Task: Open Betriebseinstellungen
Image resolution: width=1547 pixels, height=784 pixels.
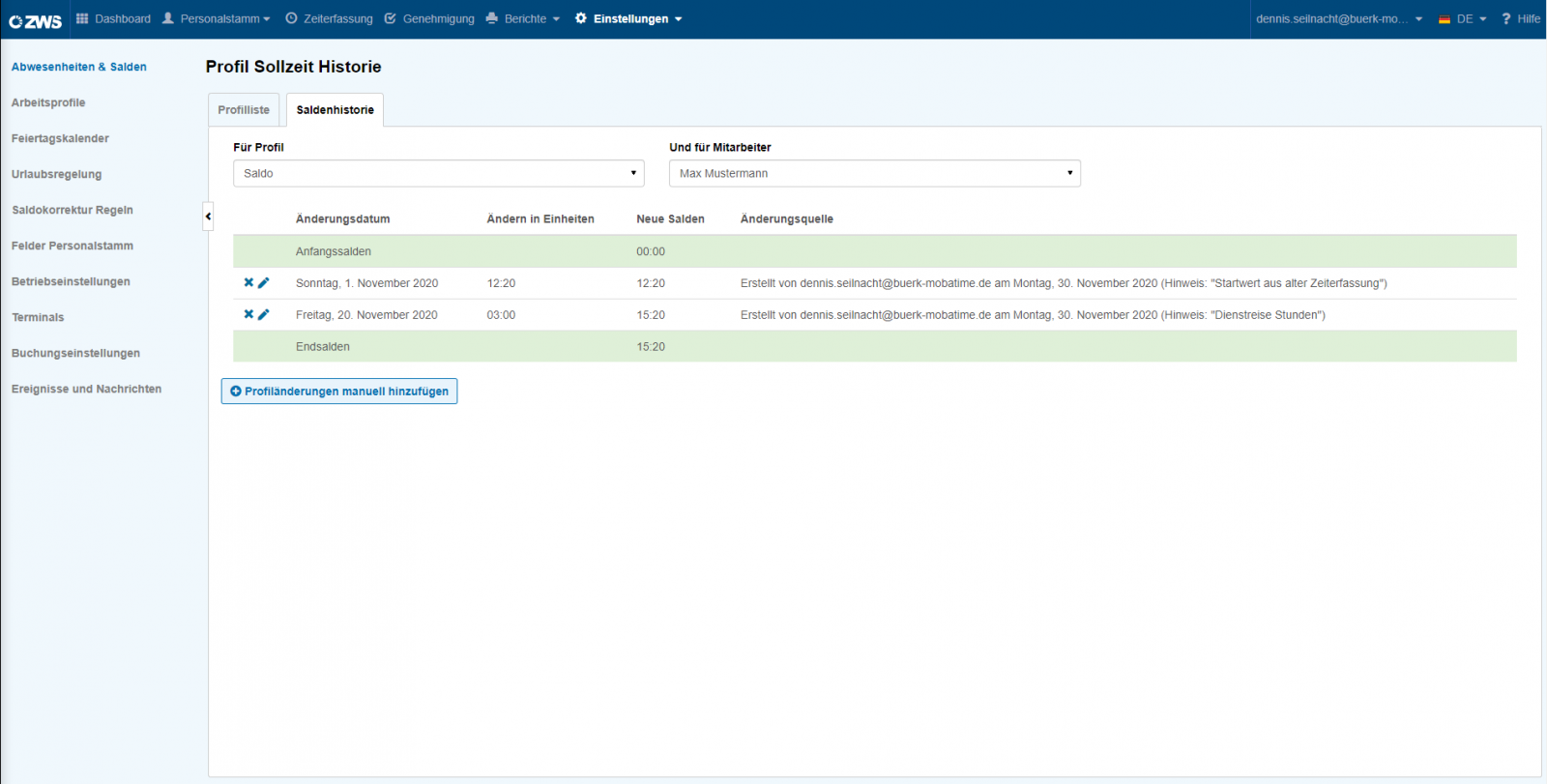Action: point(71,281)
